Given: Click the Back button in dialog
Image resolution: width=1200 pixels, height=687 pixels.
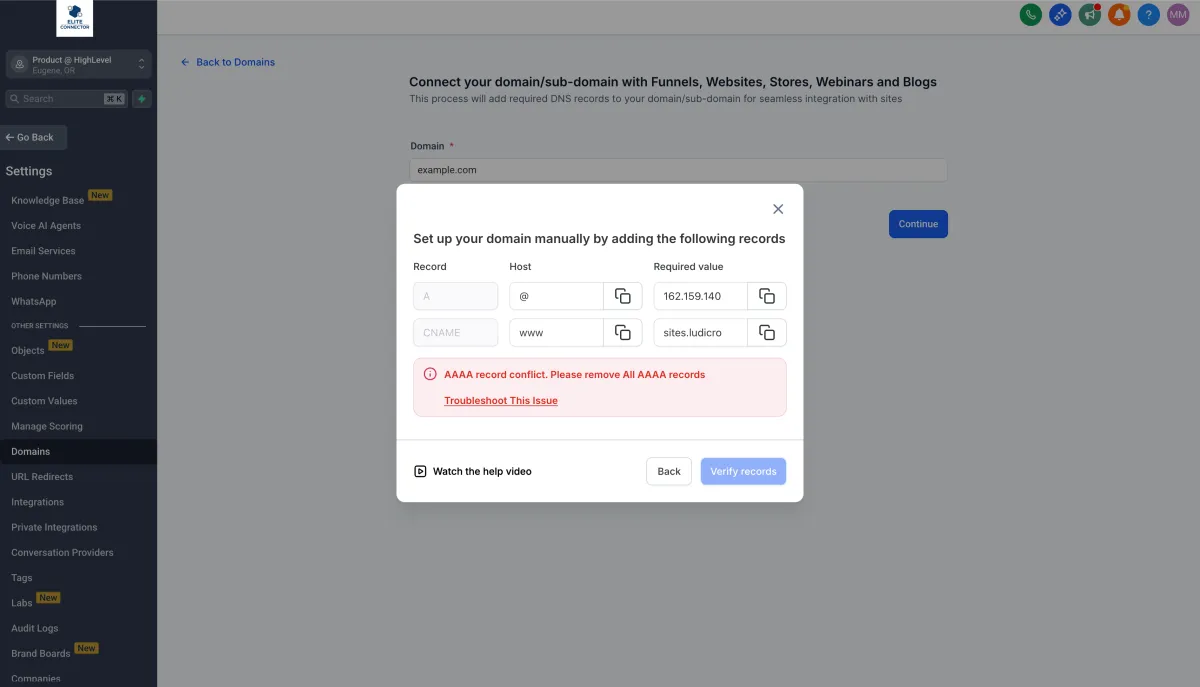Looking at the screenshot, I should 669,471.
